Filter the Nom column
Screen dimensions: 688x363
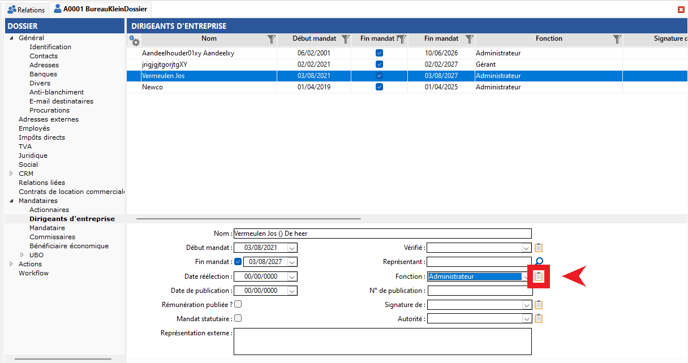(x=271, y=40)
